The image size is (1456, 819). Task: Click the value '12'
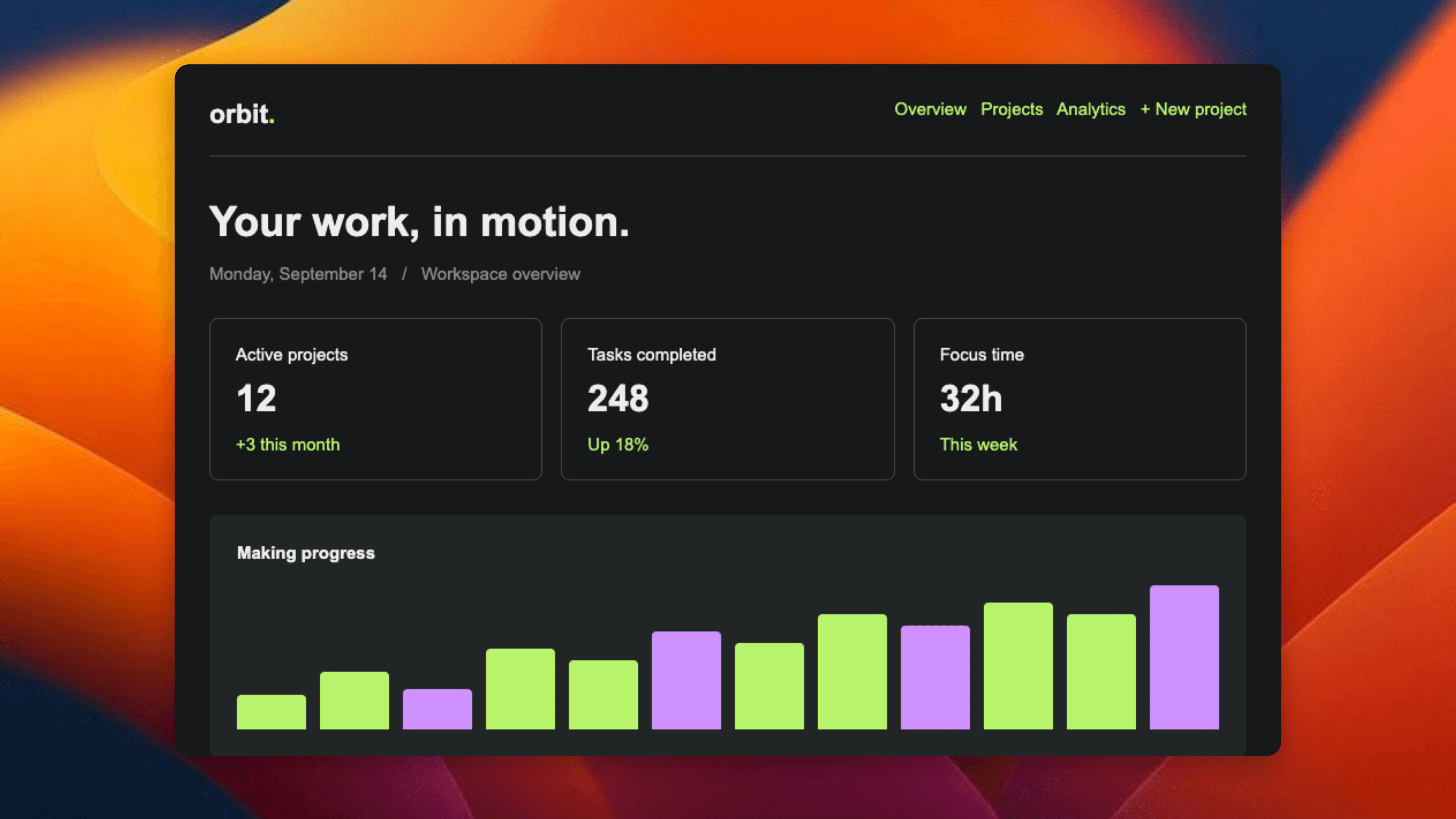[x=256, y=399]
